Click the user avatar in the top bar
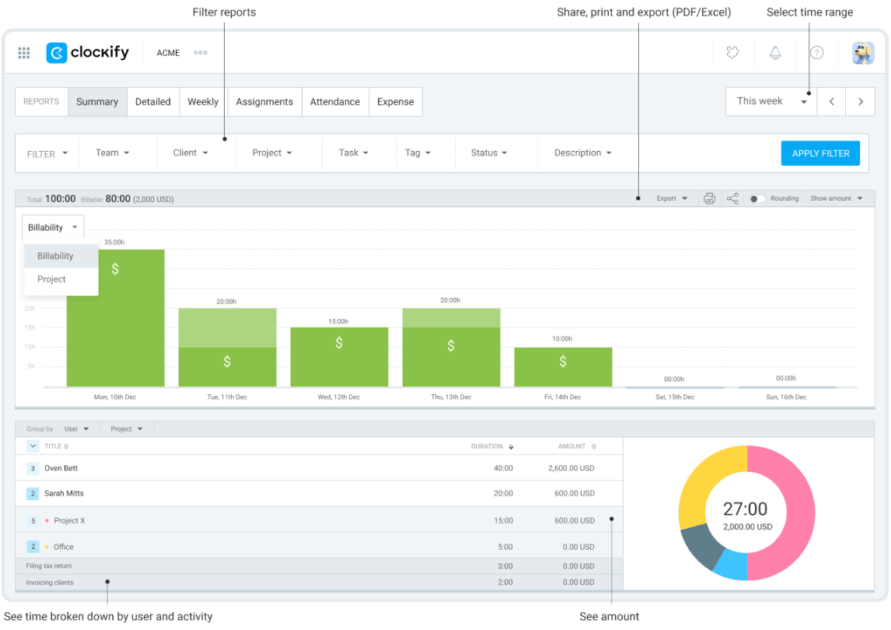The width and height of the screenshot is (891, 630). 861,52
